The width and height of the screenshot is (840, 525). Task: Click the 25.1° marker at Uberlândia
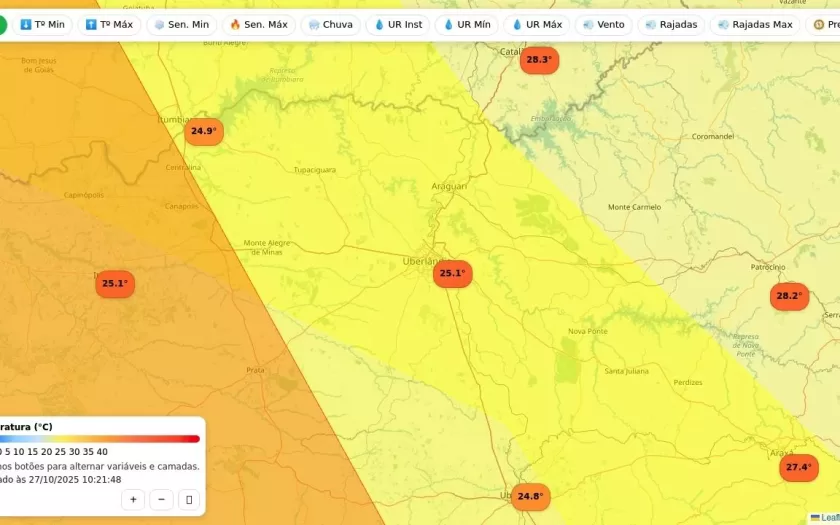coord(452,274)
